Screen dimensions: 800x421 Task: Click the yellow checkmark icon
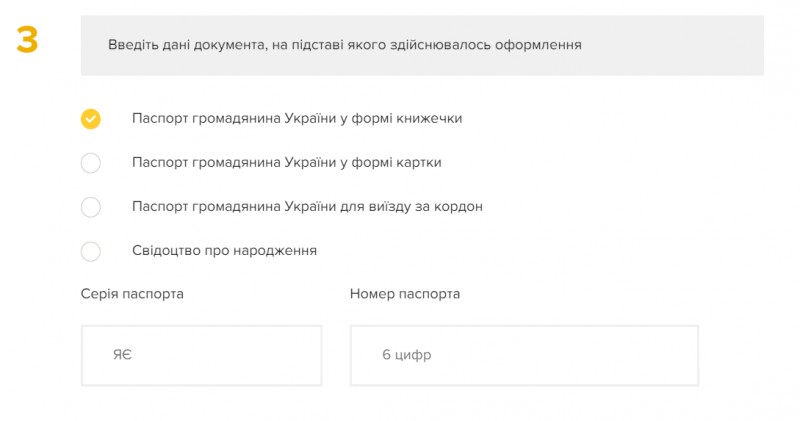91,119
